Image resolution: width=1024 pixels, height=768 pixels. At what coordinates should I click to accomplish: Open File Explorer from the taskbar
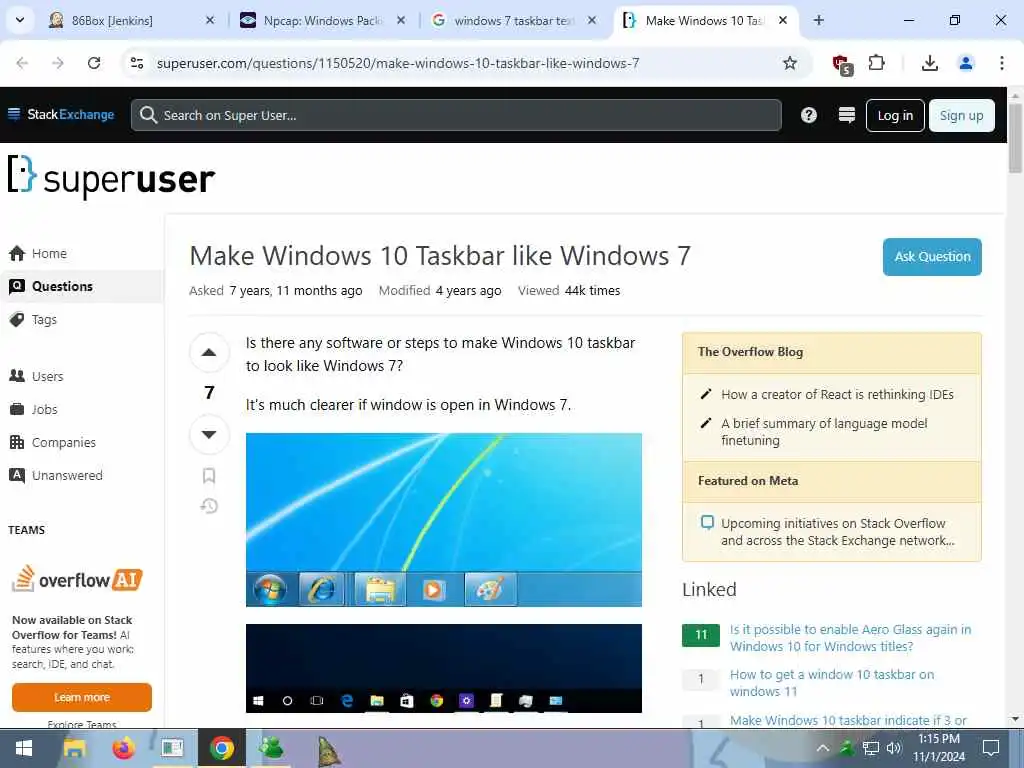coord(74,748)
